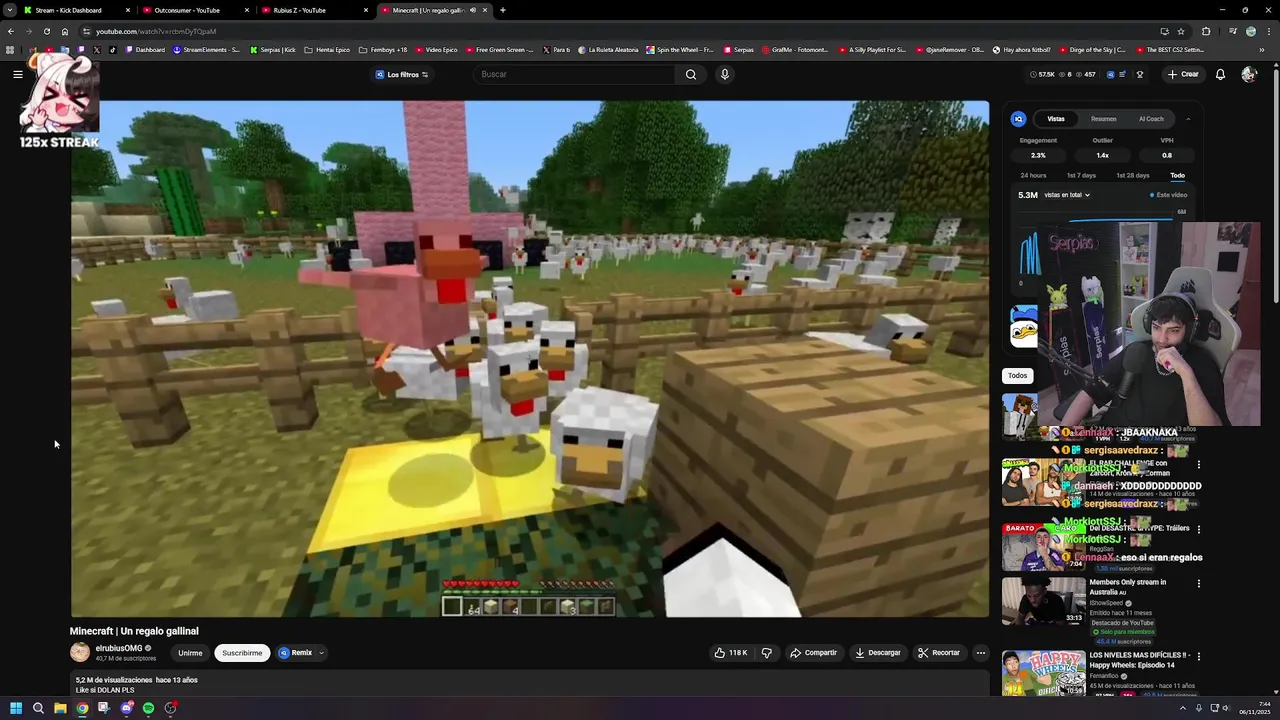Viewport: 1280px width, 720px height.
Task: Open vistas en total dropdown
Action: pos(1067,195)
